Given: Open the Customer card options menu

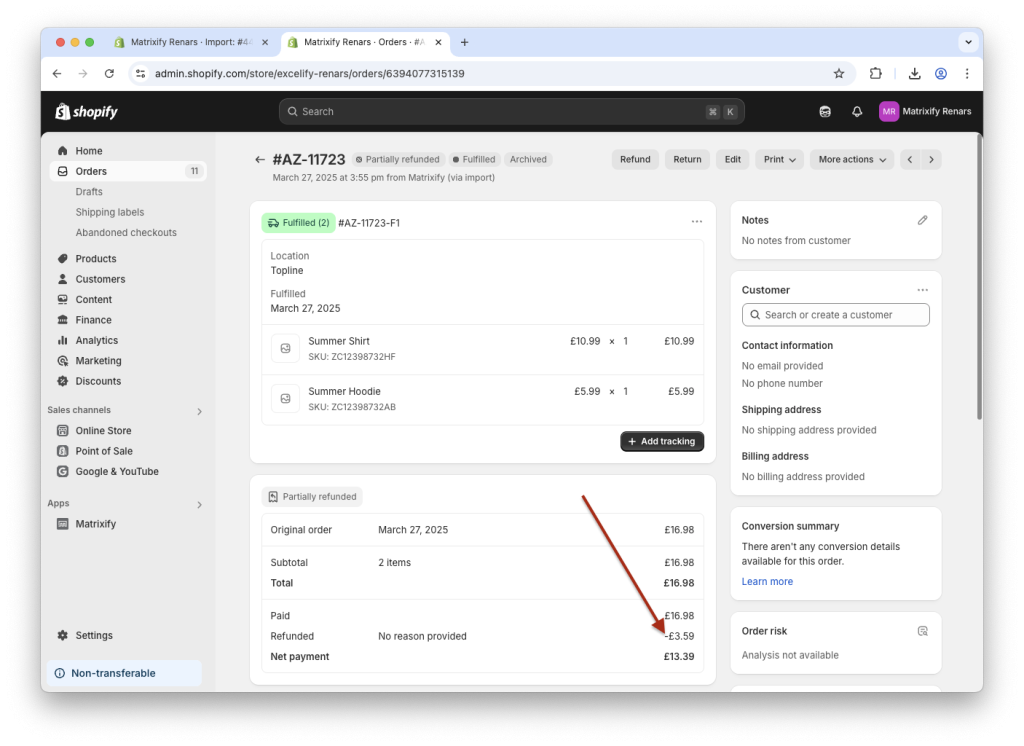Looking at the screenshot, I should [922, 289].
